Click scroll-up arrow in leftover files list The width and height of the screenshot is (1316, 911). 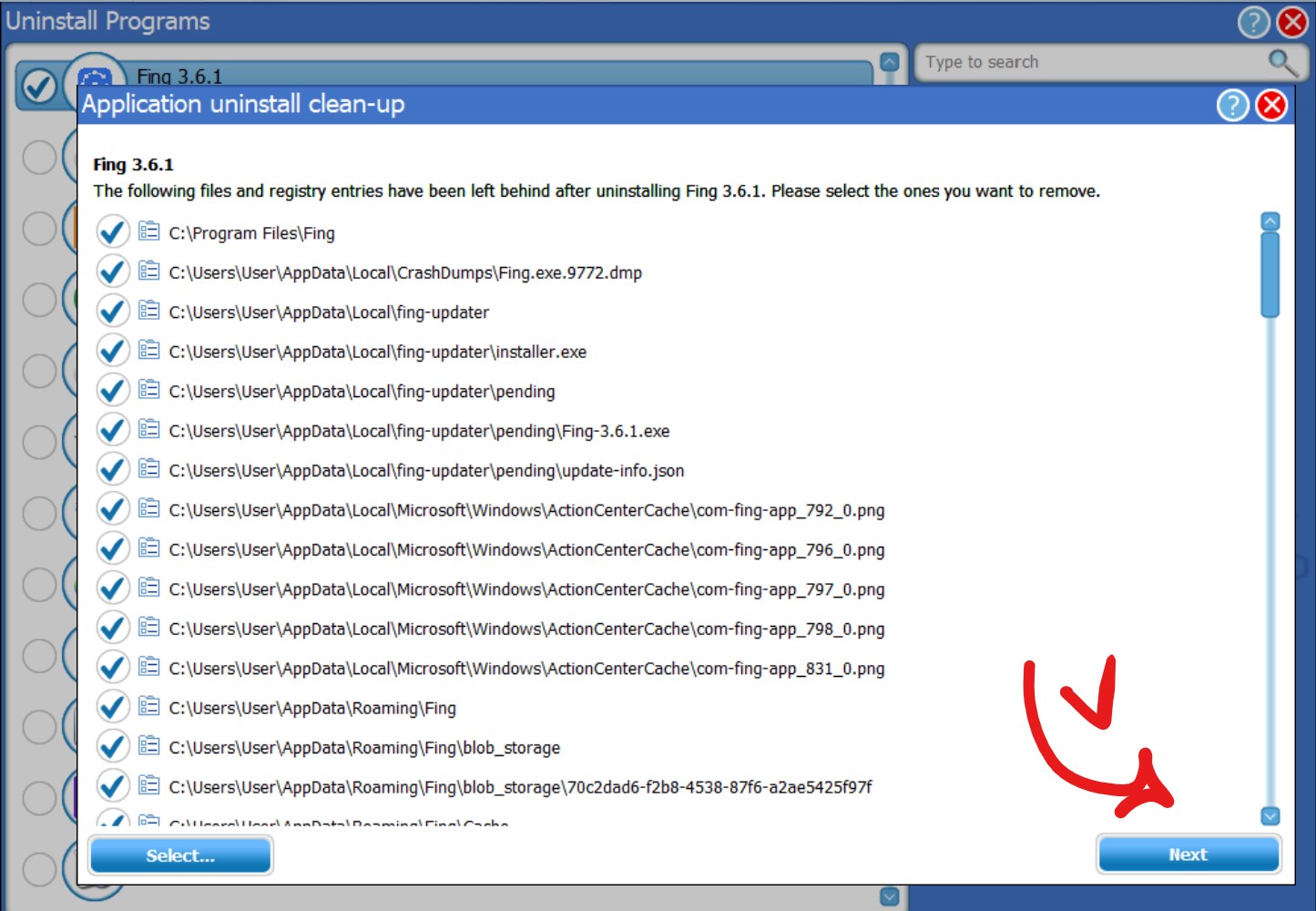[x=1270, y=221]
